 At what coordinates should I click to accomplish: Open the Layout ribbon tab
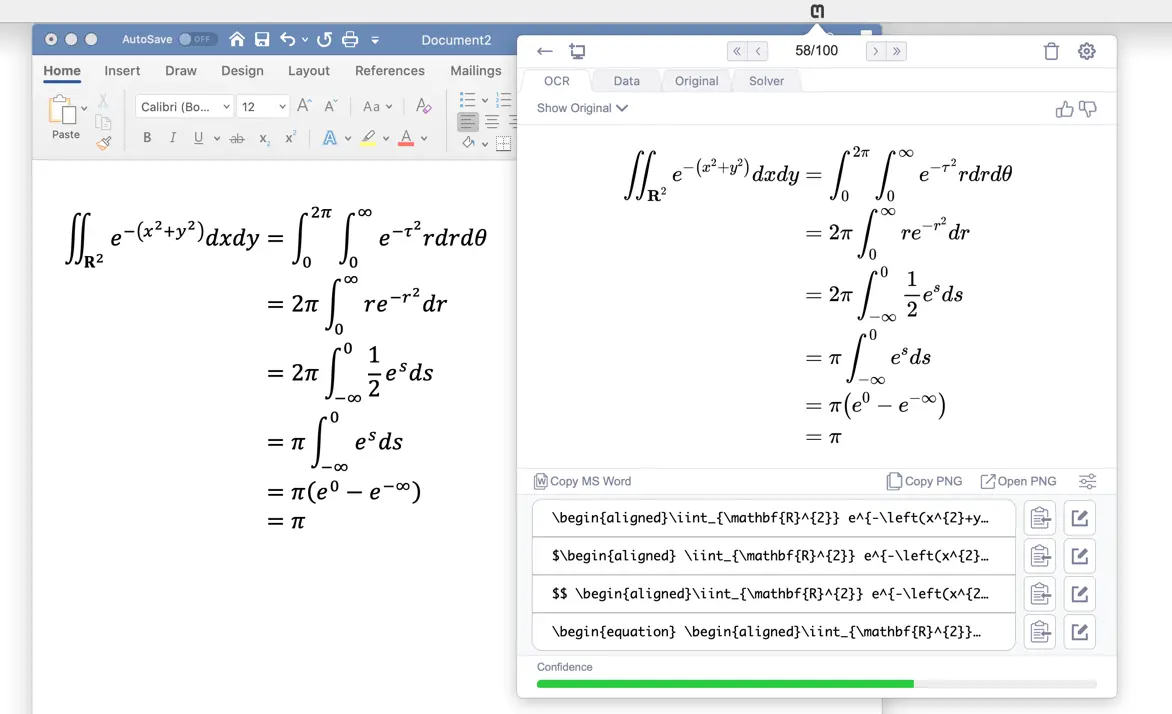pyautogui.click(x=309, y=71)
